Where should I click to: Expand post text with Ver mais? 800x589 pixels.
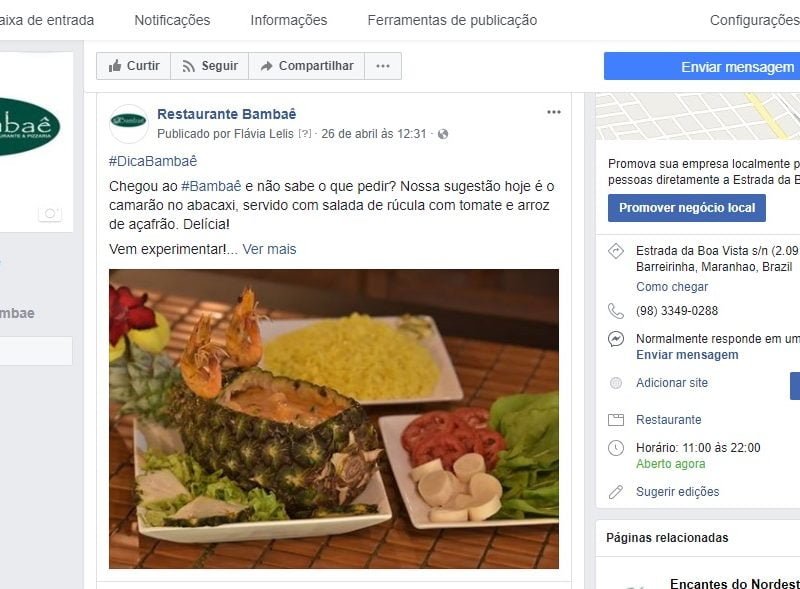coord(269,249)
